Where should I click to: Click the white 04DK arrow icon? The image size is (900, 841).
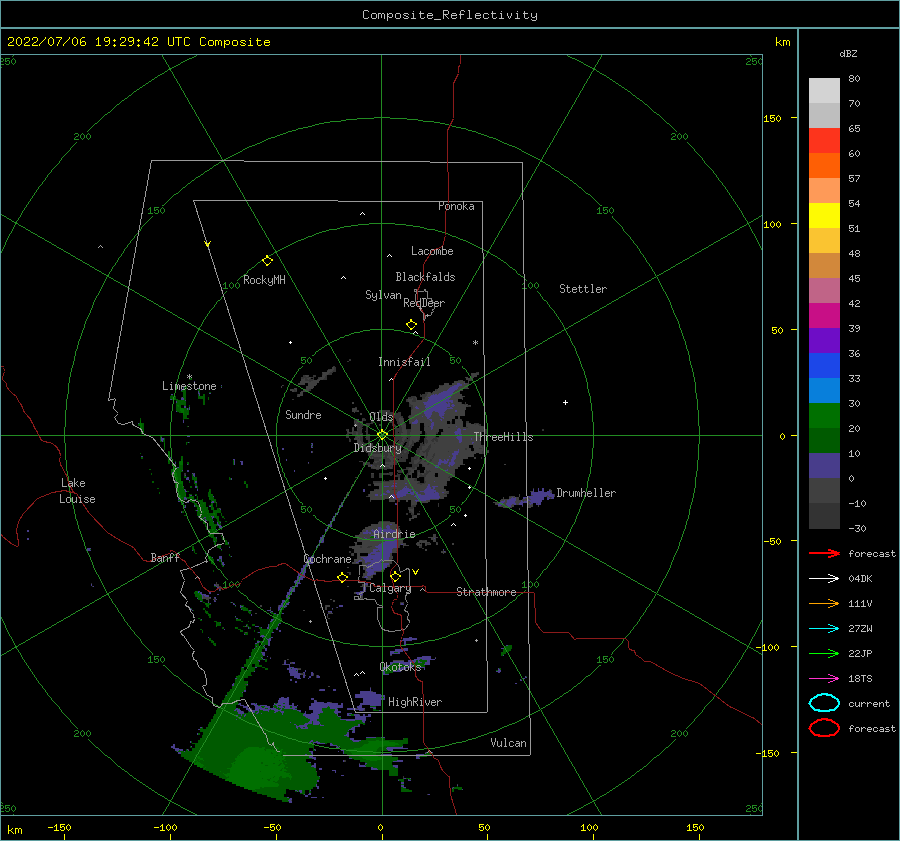click(824, 578)
